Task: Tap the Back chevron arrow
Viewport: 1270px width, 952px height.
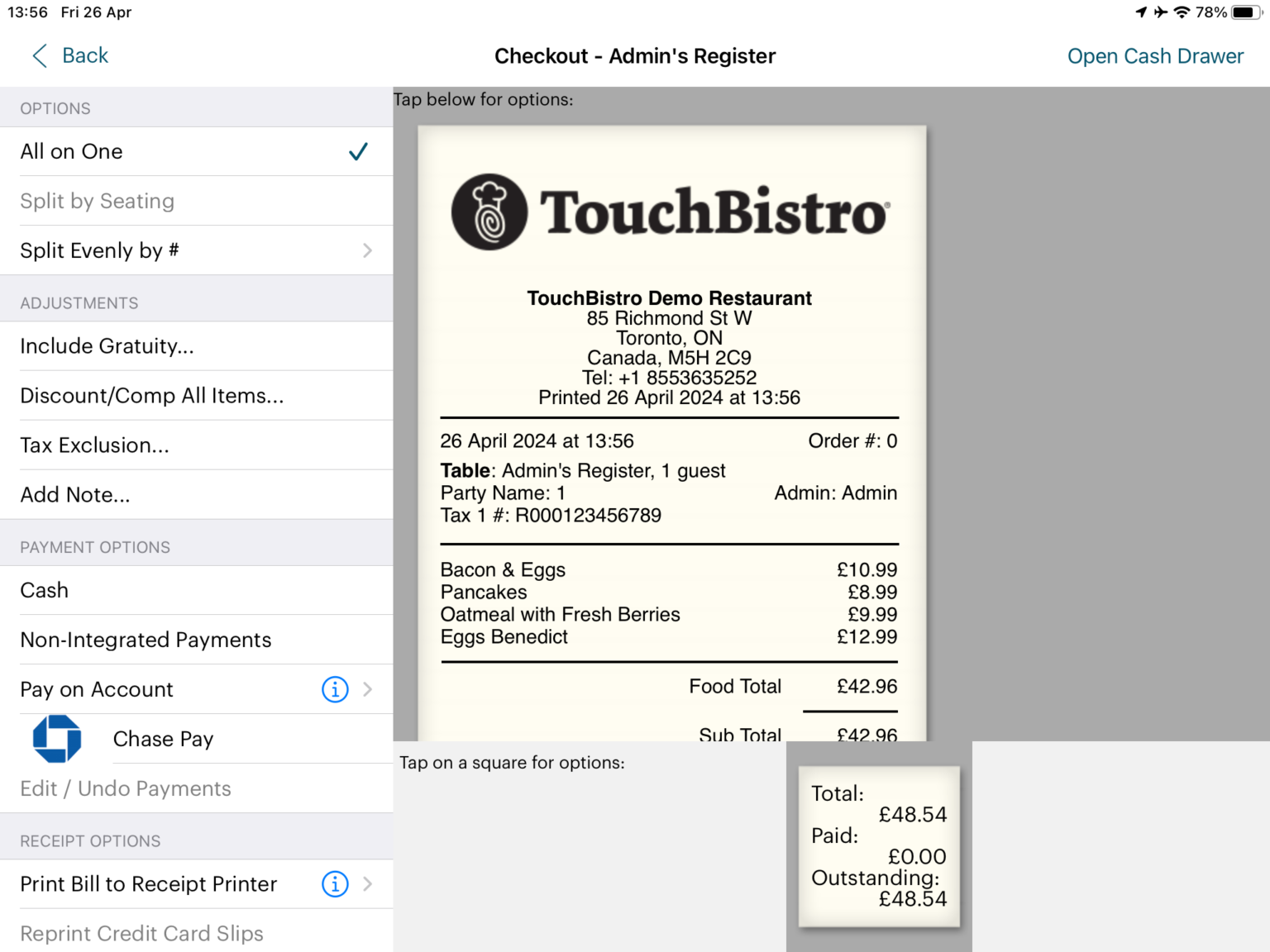Action: 38,55
